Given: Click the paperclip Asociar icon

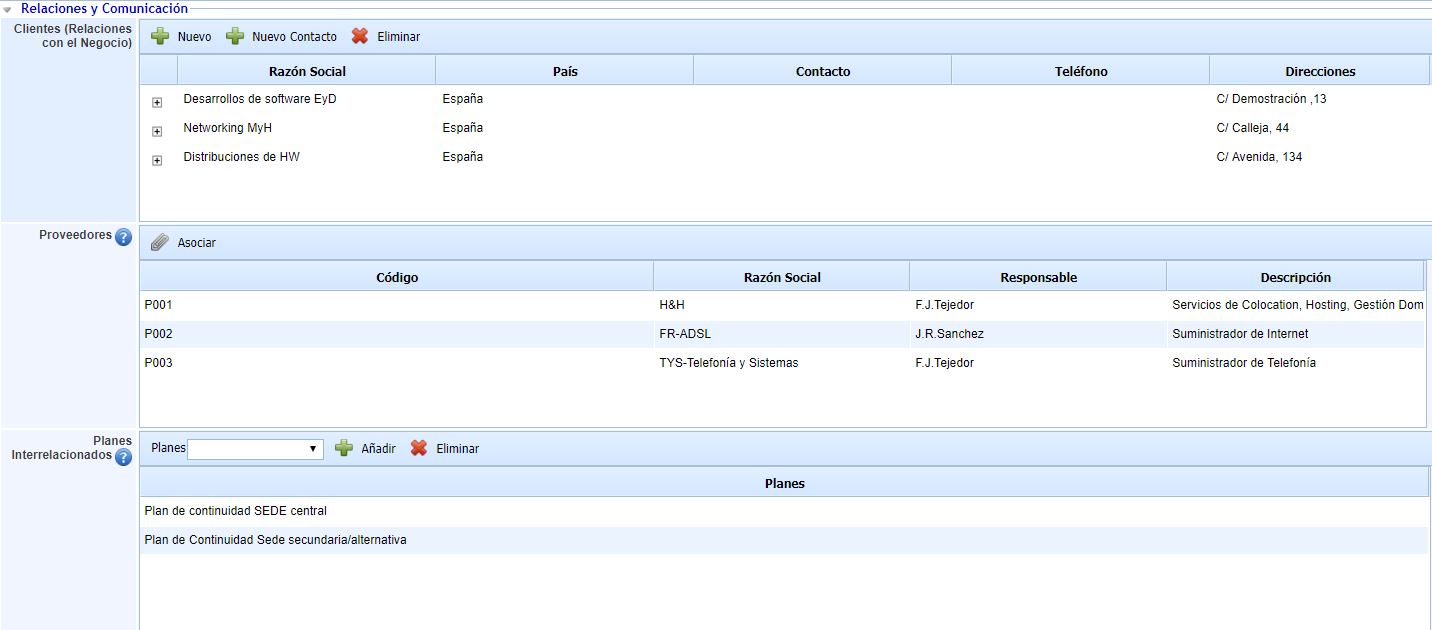Looking at the screenshot, I should (160, 243).
